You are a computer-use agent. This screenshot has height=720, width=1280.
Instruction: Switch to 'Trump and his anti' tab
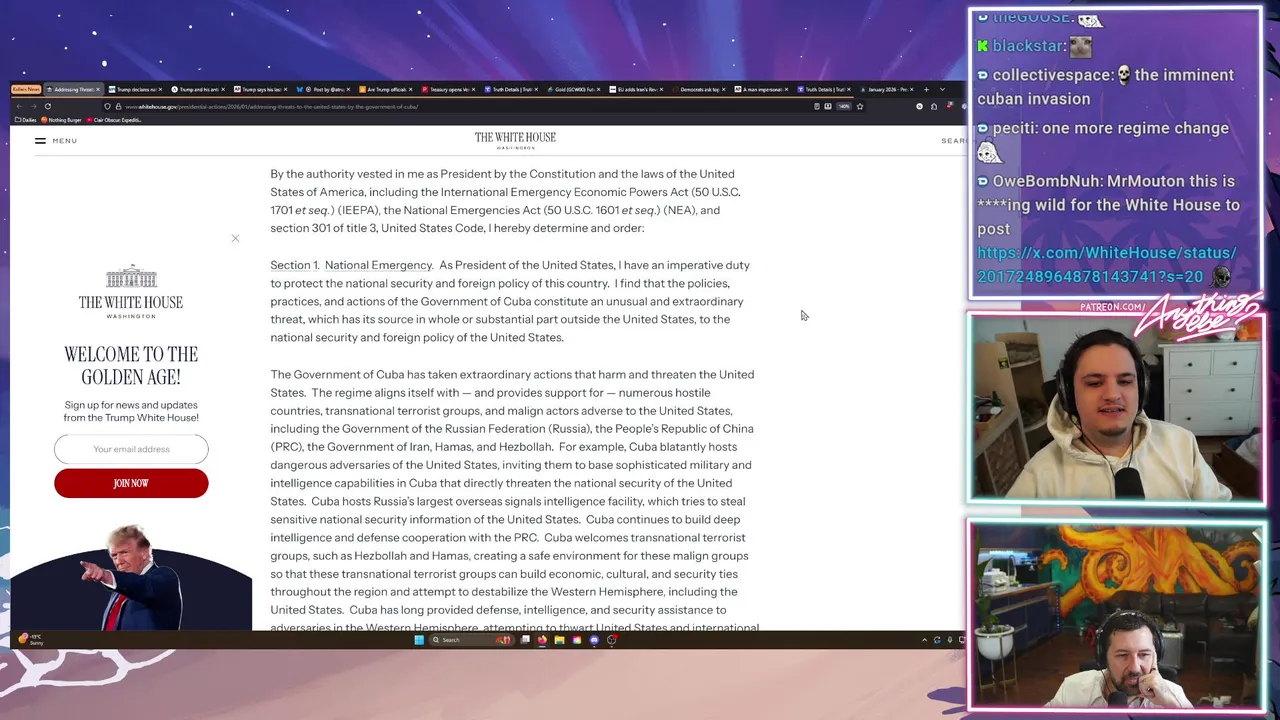[x=198, y=89]
